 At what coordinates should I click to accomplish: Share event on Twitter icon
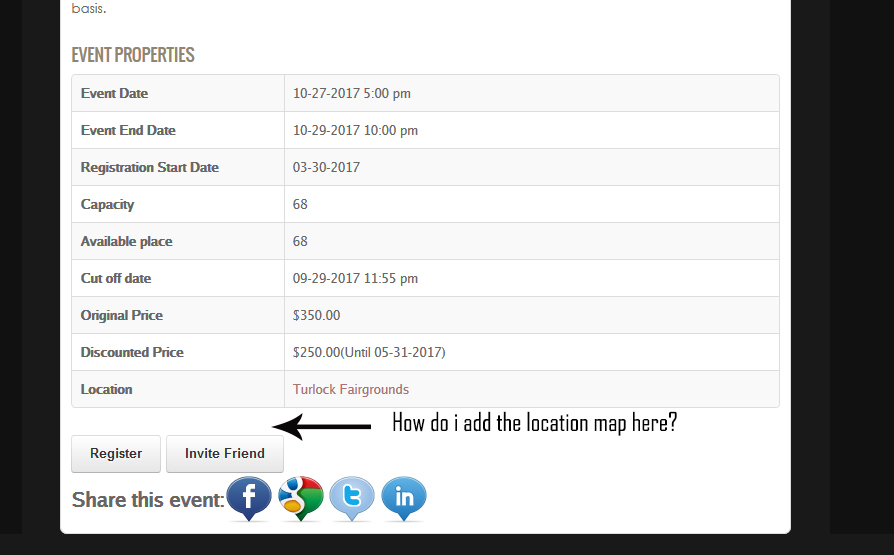(352, 497)
